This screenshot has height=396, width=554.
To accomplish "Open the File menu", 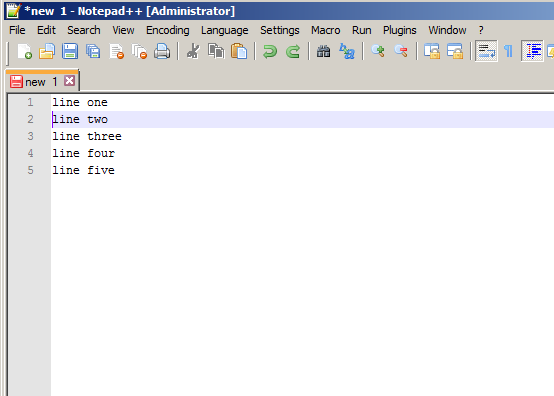I will [17, 30].
